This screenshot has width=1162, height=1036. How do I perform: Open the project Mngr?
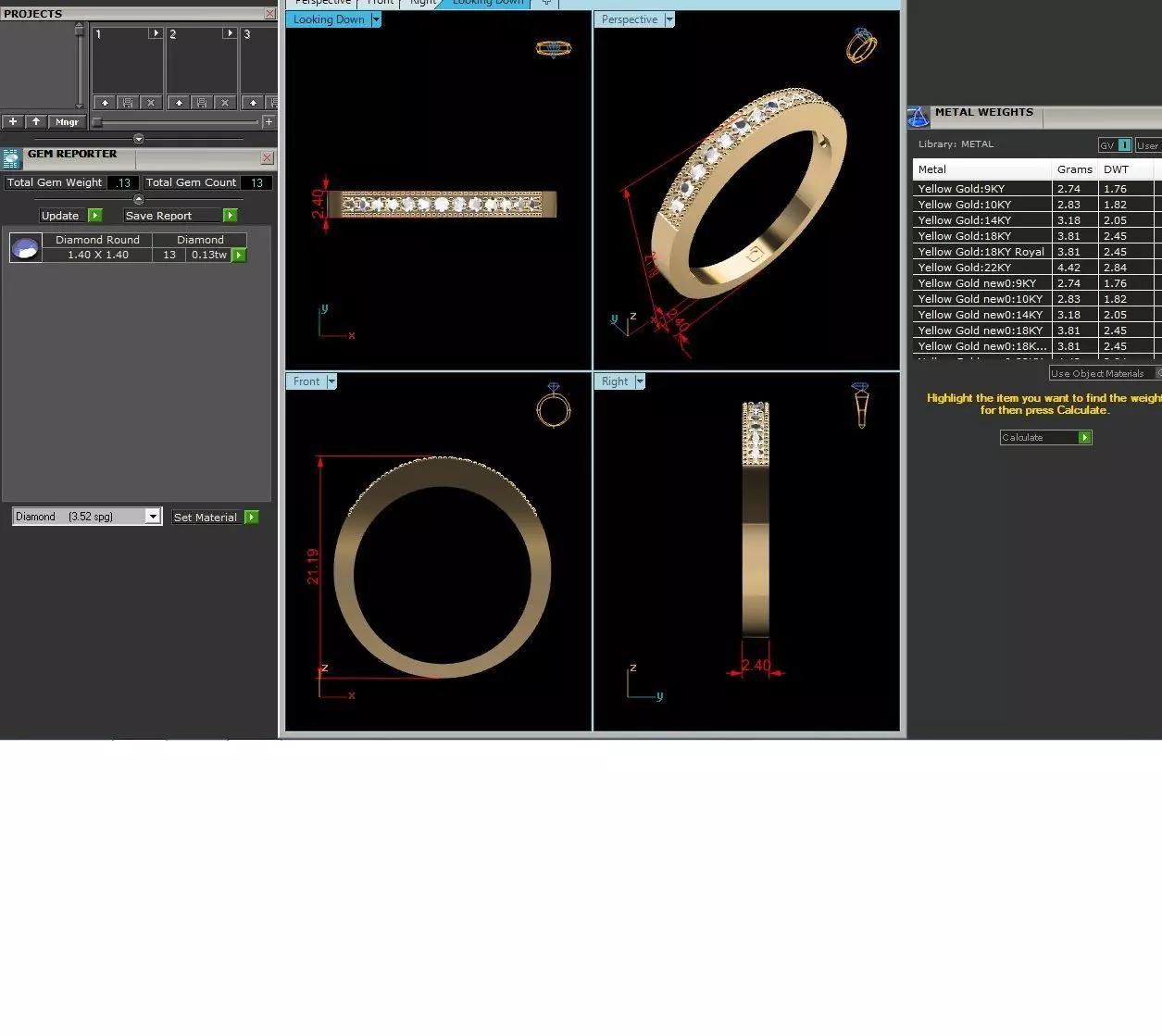[x=68, y=121]
